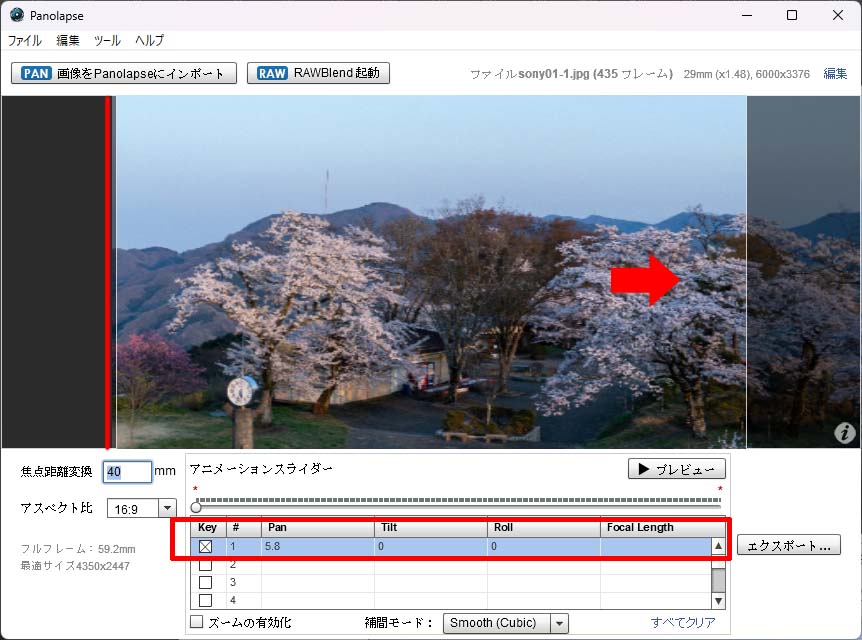This screenshot has height=640, width=862.
Task: Click the PAN import image button
Action: click(124, 73)
